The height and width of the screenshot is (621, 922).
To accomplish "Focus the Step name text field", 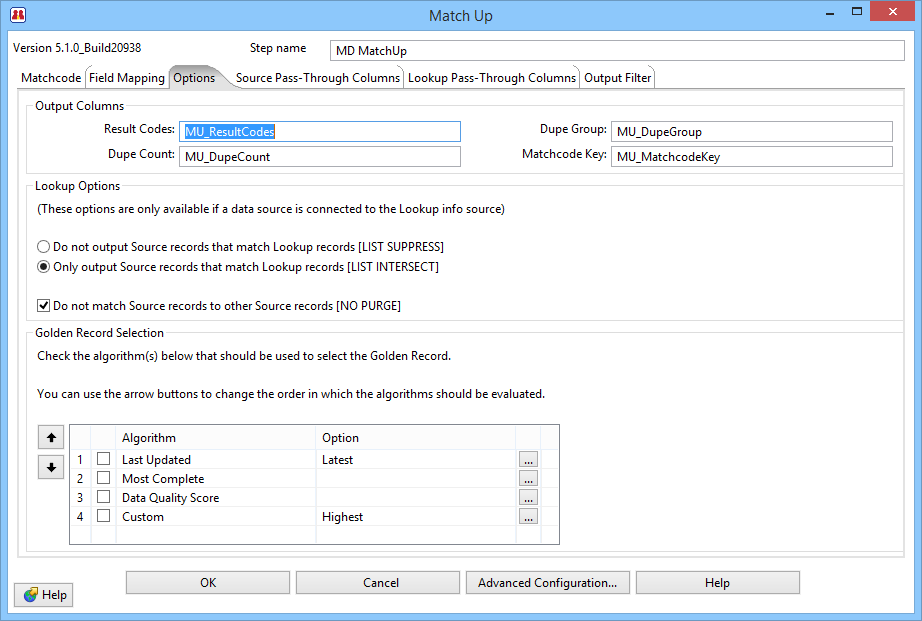I will (x=616, y=51).
